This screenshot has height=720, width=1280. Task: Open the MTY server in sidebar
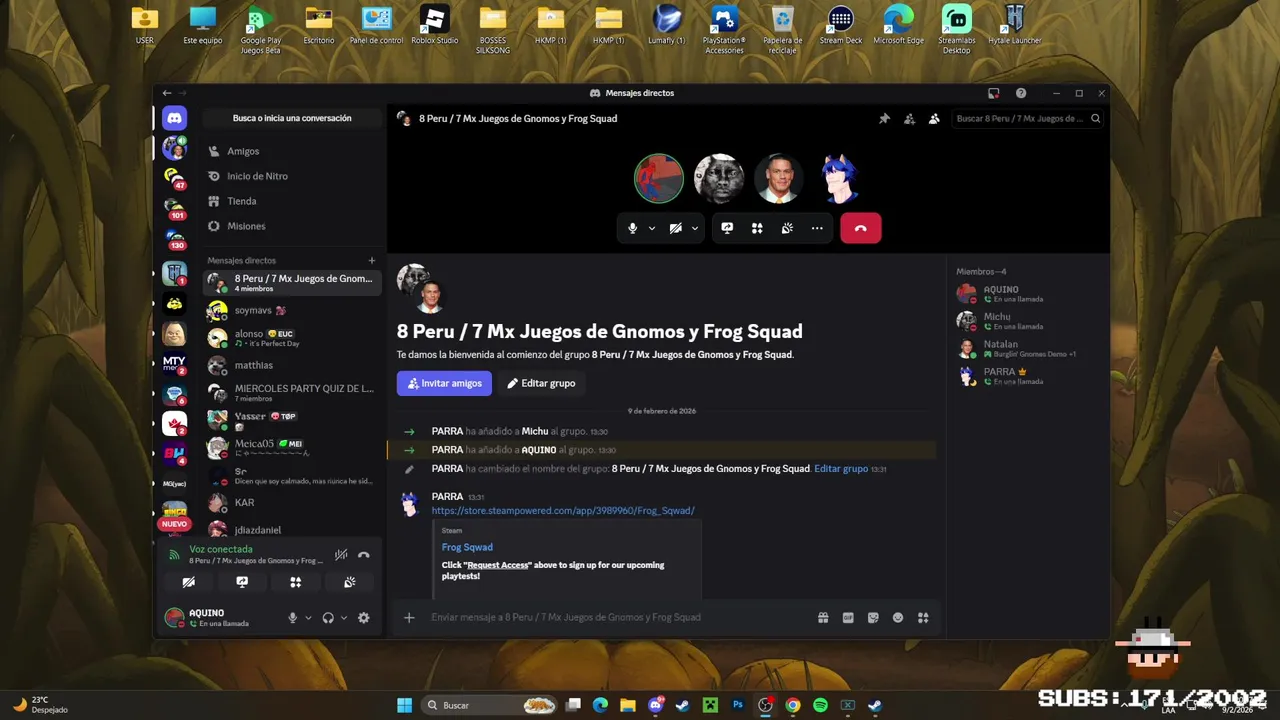point(175,364)
